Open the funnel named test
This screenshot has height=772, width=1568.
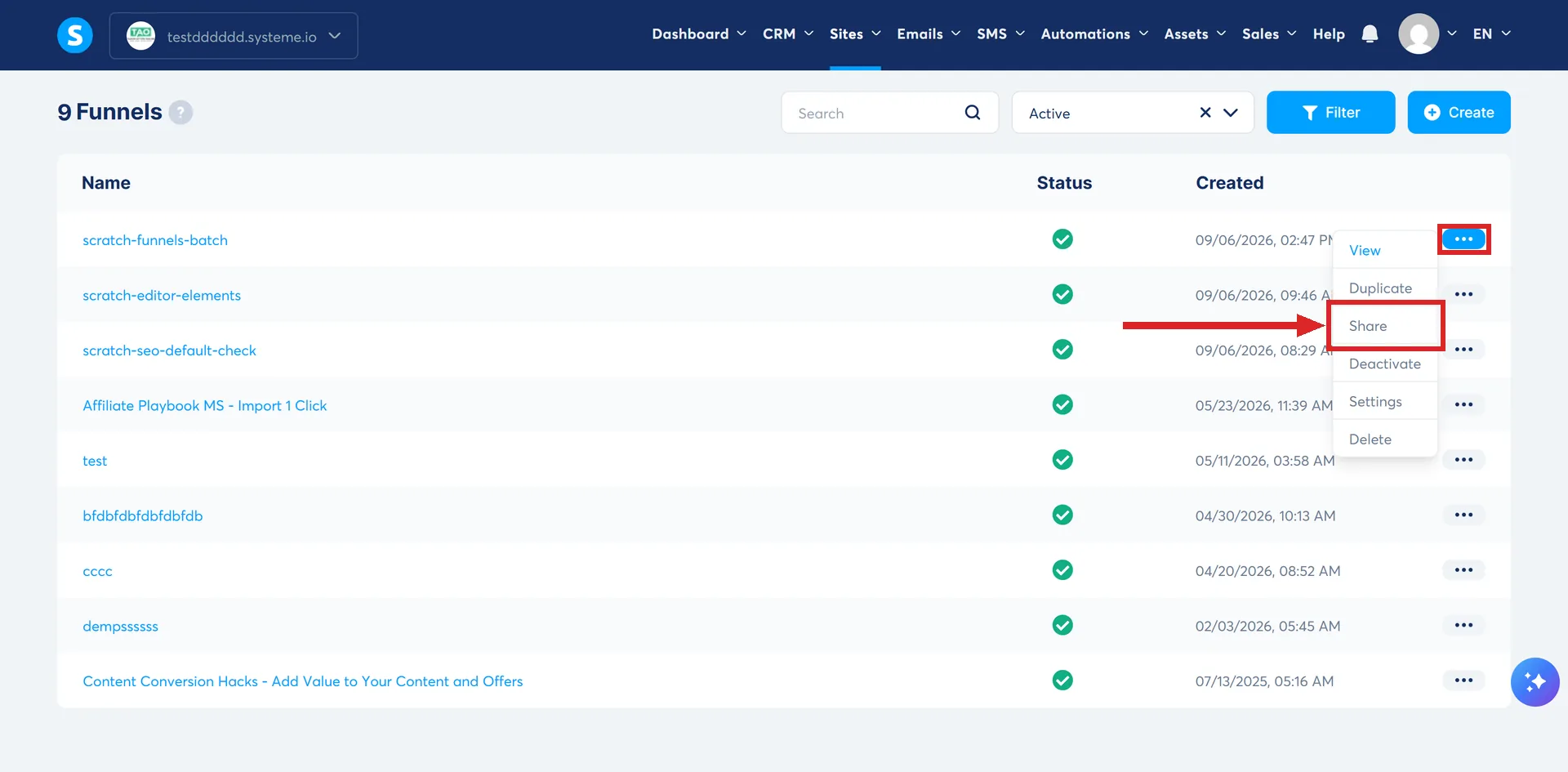coord(95,461)
